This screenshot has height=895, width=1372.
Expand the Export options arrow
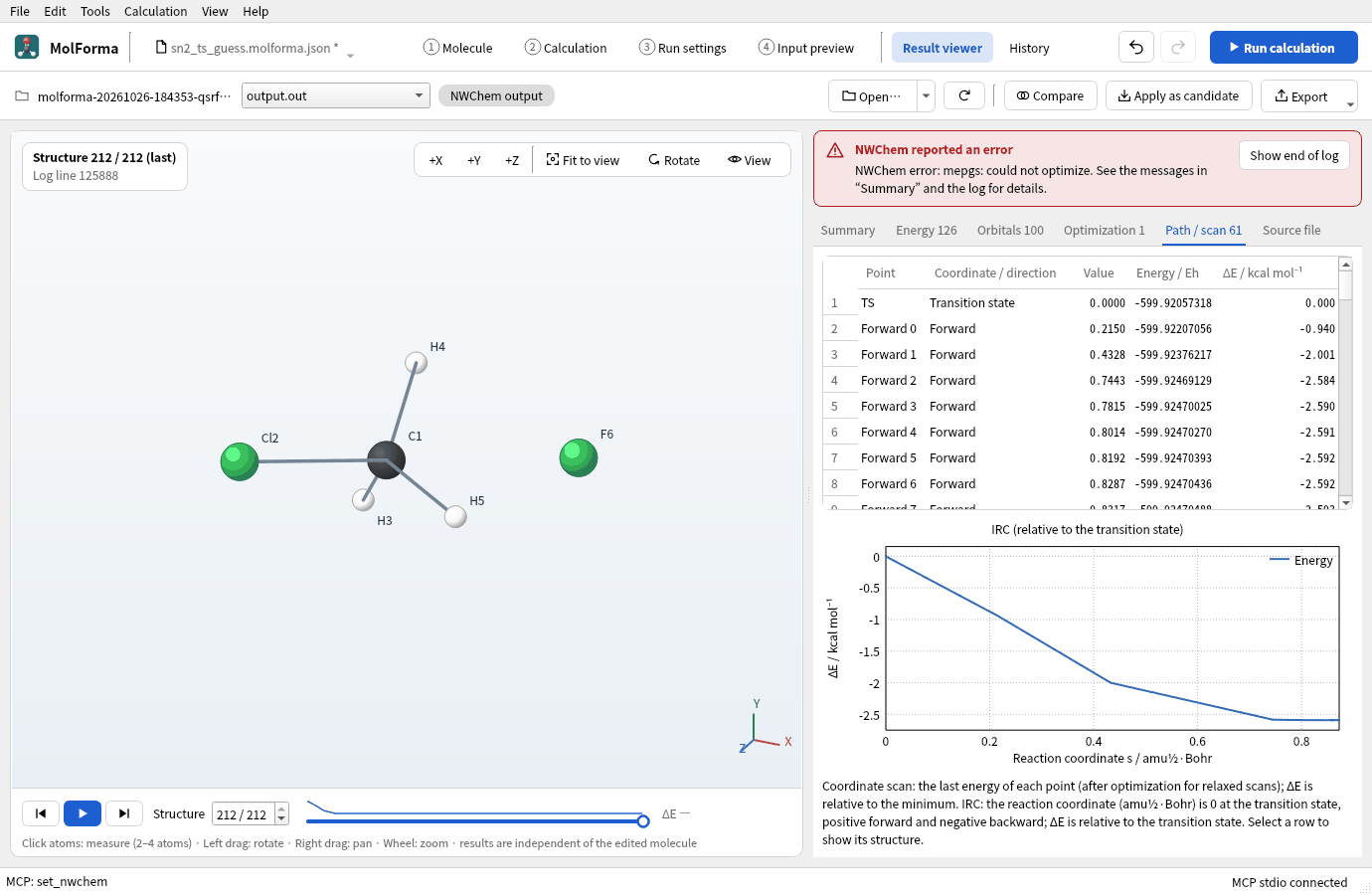(1350, 103)
